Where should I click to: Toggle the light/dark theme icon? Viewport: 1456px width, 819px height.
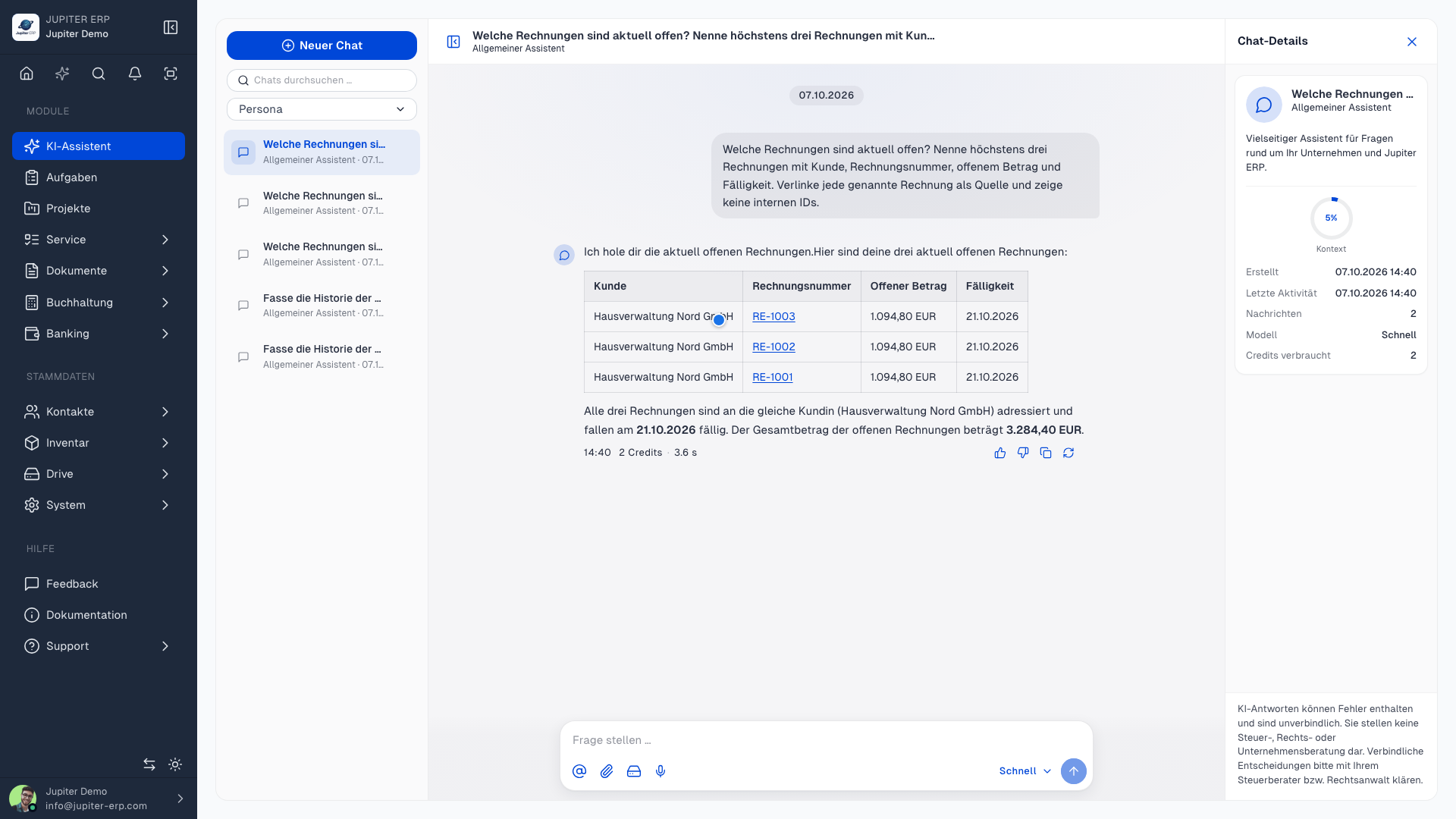pyautogui.click(x=175, y=764)
